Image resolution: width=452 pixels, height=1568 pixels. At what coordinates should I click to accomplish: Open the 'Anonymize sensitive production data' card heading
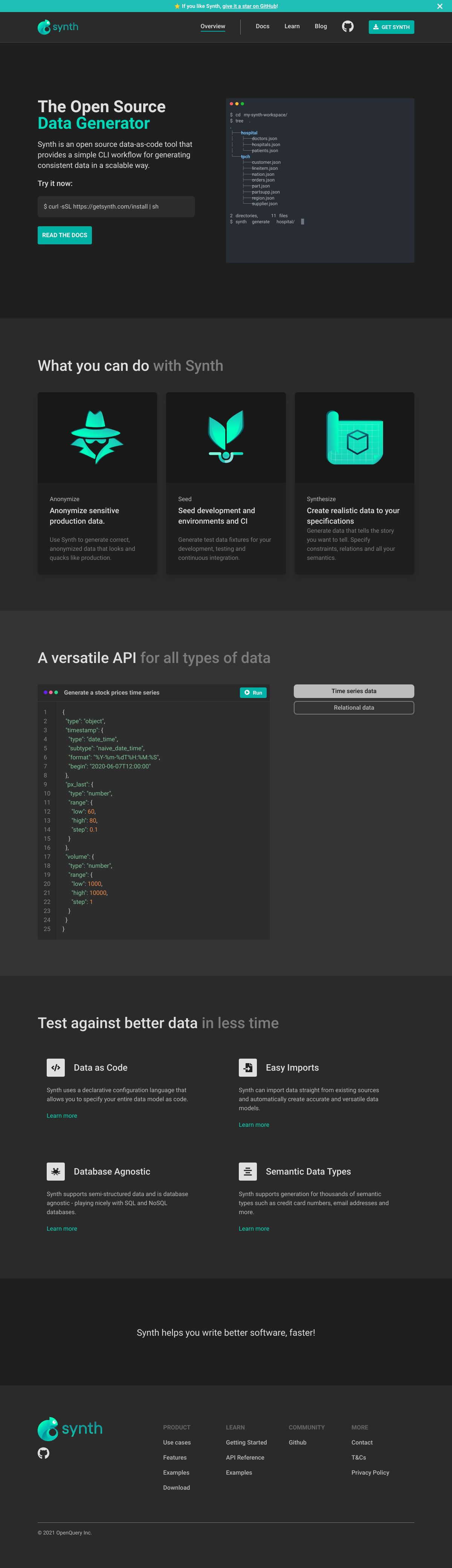coord(85,515)
